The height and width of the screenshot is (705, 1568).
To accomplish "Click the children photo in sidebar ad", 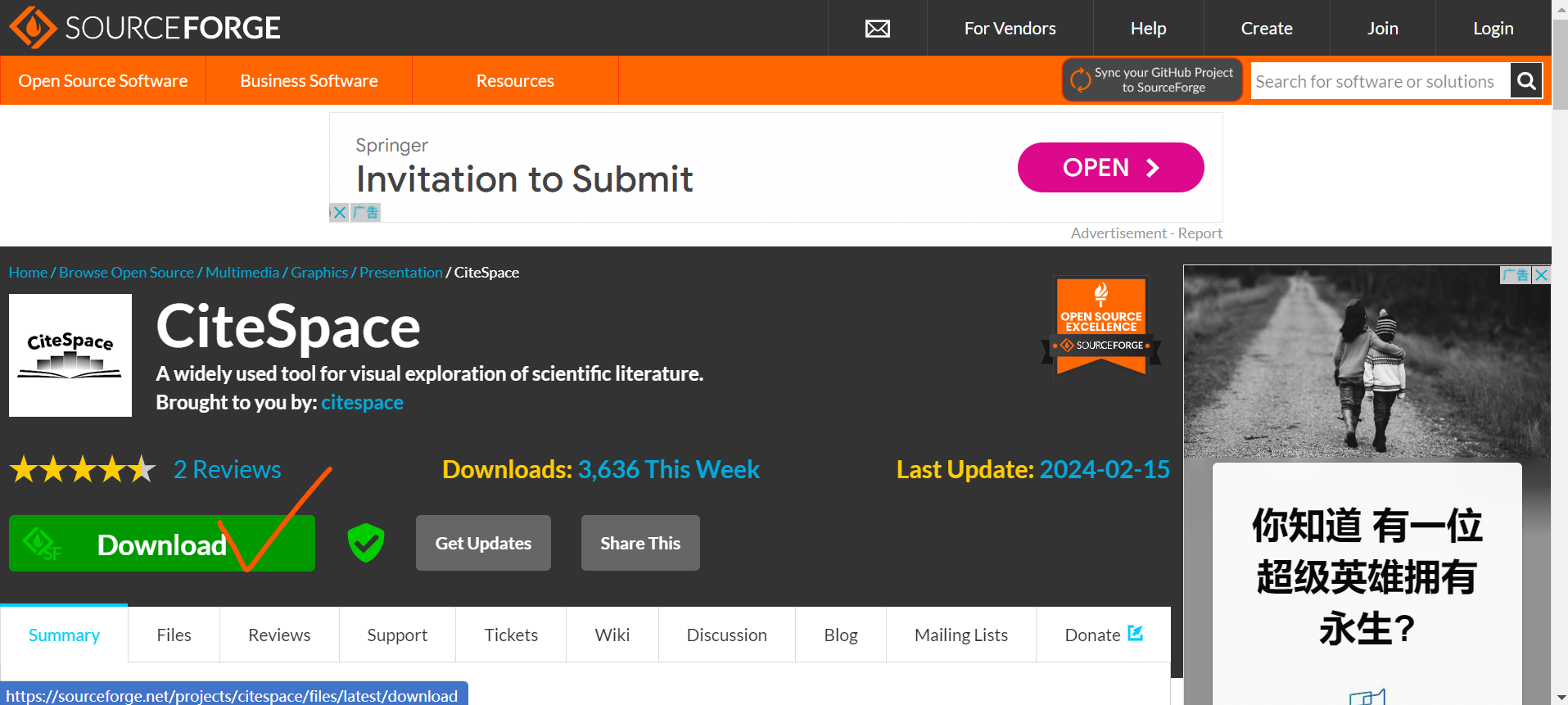I will 1366,361.
